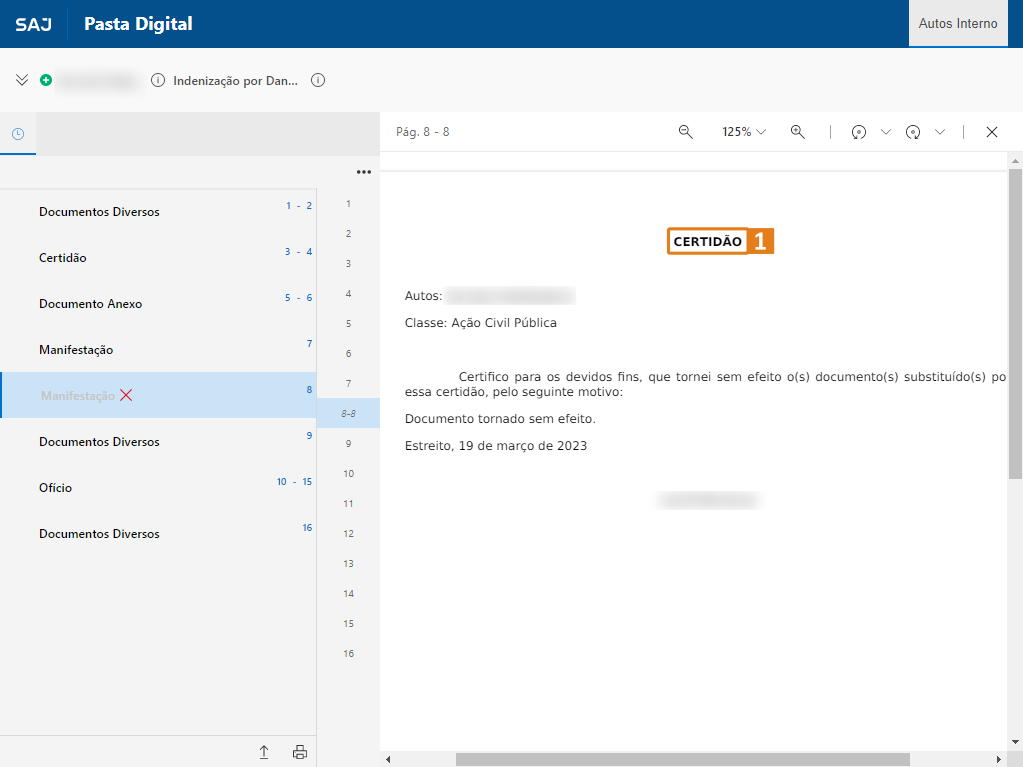Click vertical scrollbar thumb in viewer
This screenshot has height=767, width=1023.
pyautogui.click(x=1015, y=324)
